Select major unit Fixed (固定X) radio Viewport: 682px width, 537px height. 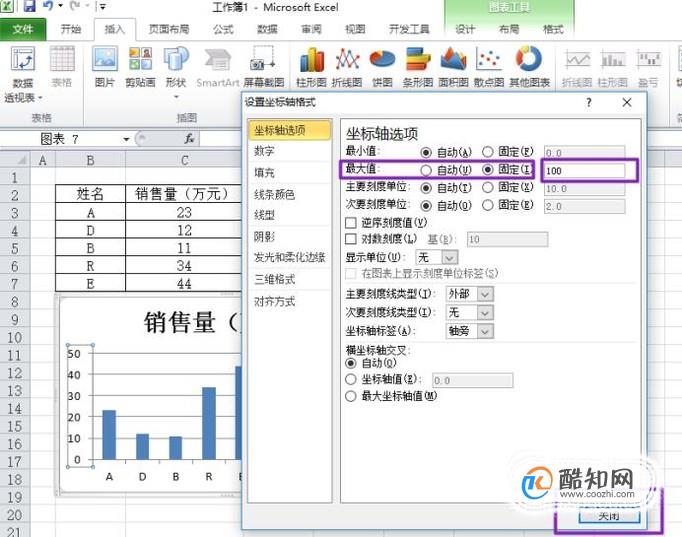click(488, 187)
